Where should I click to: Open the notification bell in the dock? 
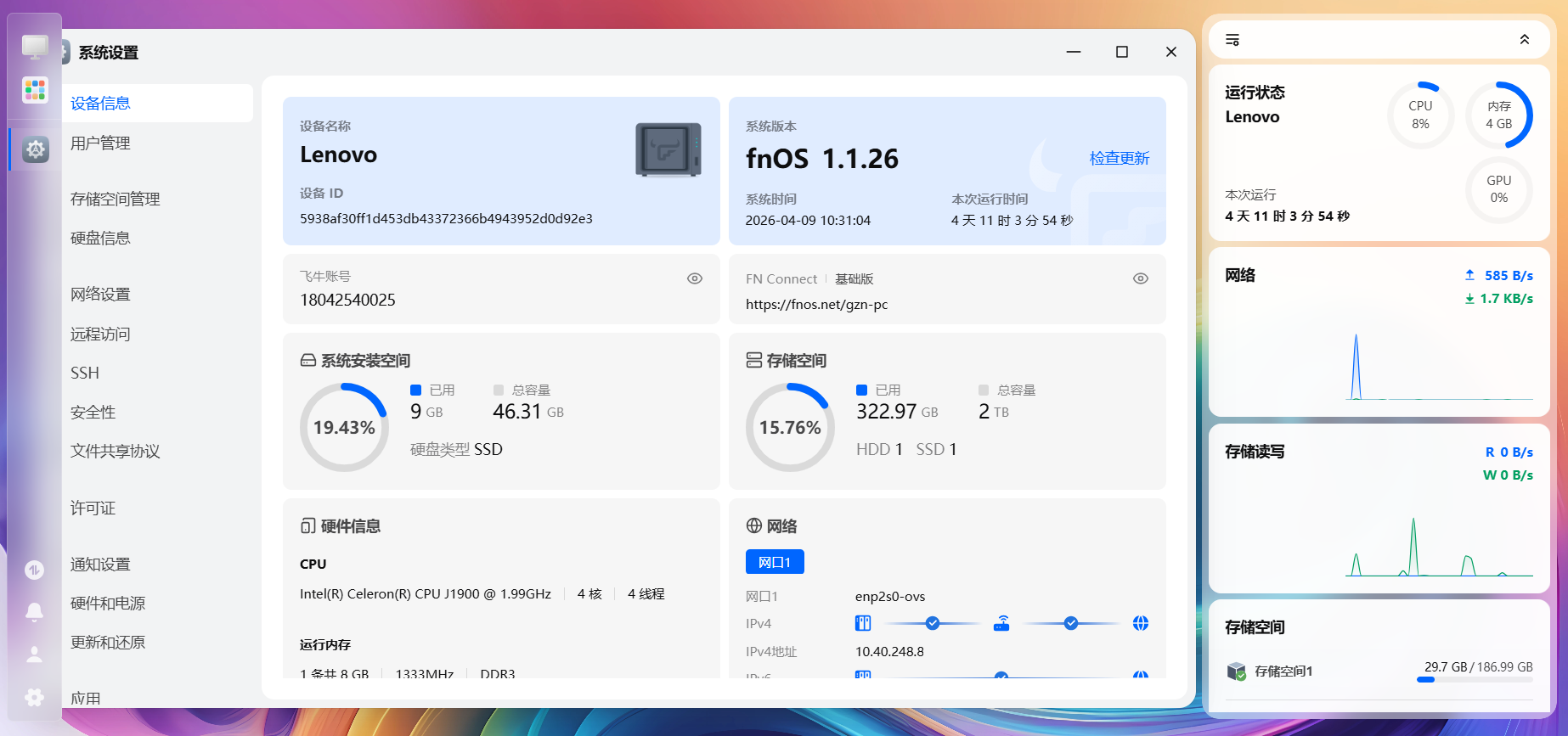[34, 612]
